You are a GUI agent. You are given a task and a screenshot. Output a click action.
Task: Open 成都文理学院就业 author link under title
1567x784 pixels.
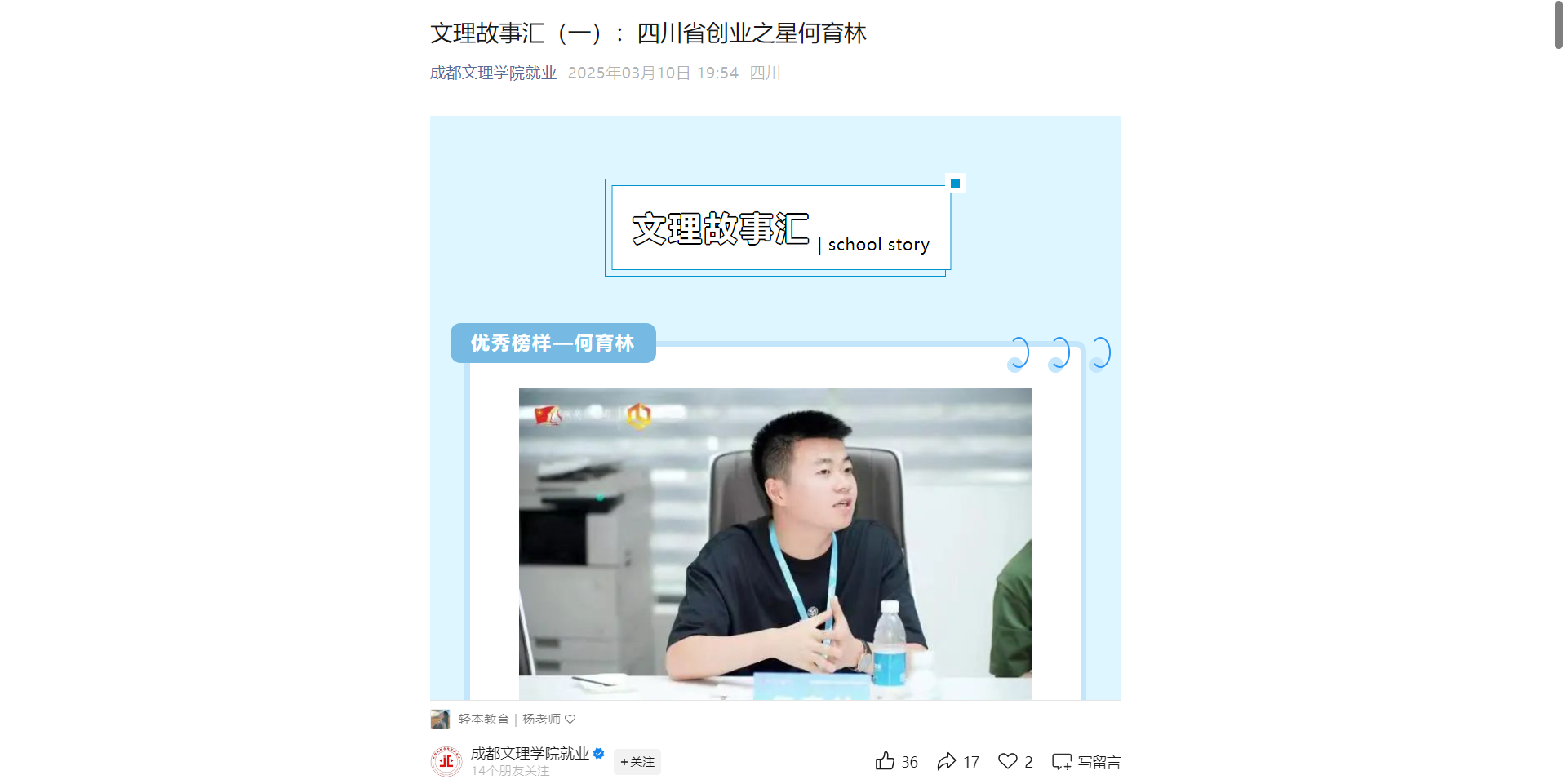click(x=493, y=73)
